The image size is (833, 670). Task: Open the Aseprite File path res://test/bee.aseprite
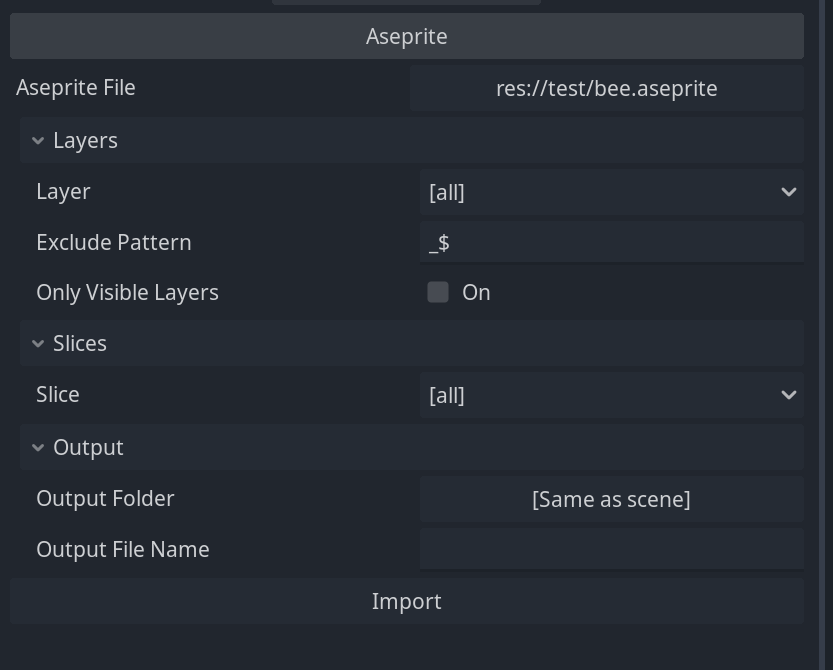[x=606, y=88]
